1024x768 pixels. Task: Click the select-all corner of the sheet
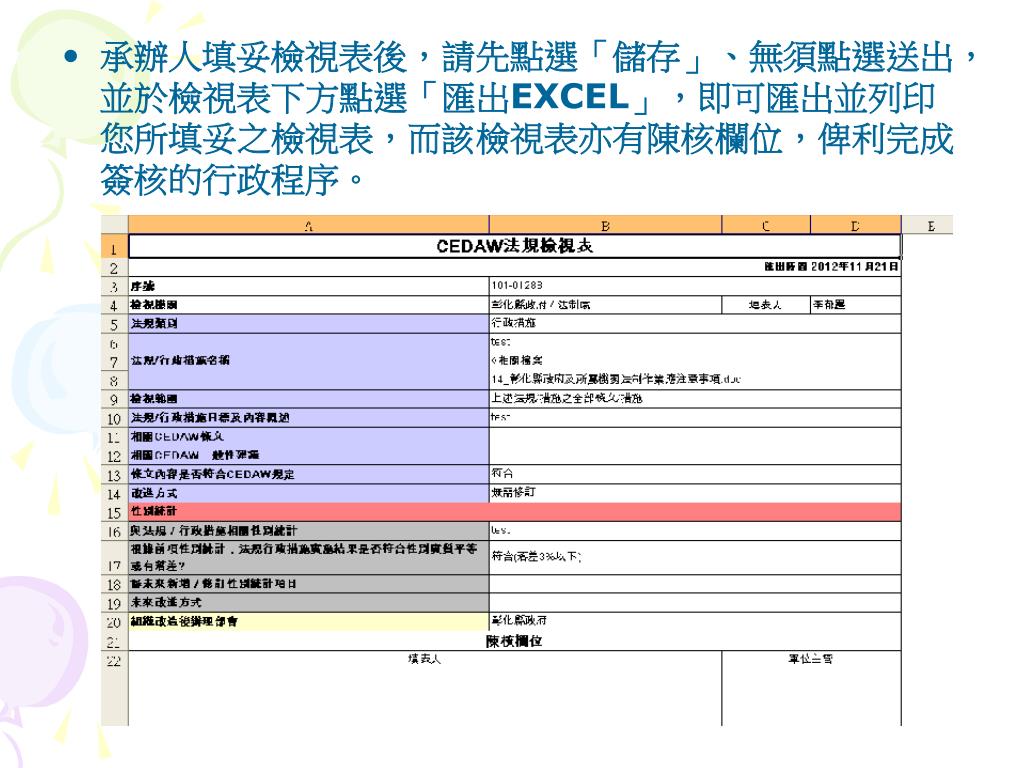click(x=115, y=225)
